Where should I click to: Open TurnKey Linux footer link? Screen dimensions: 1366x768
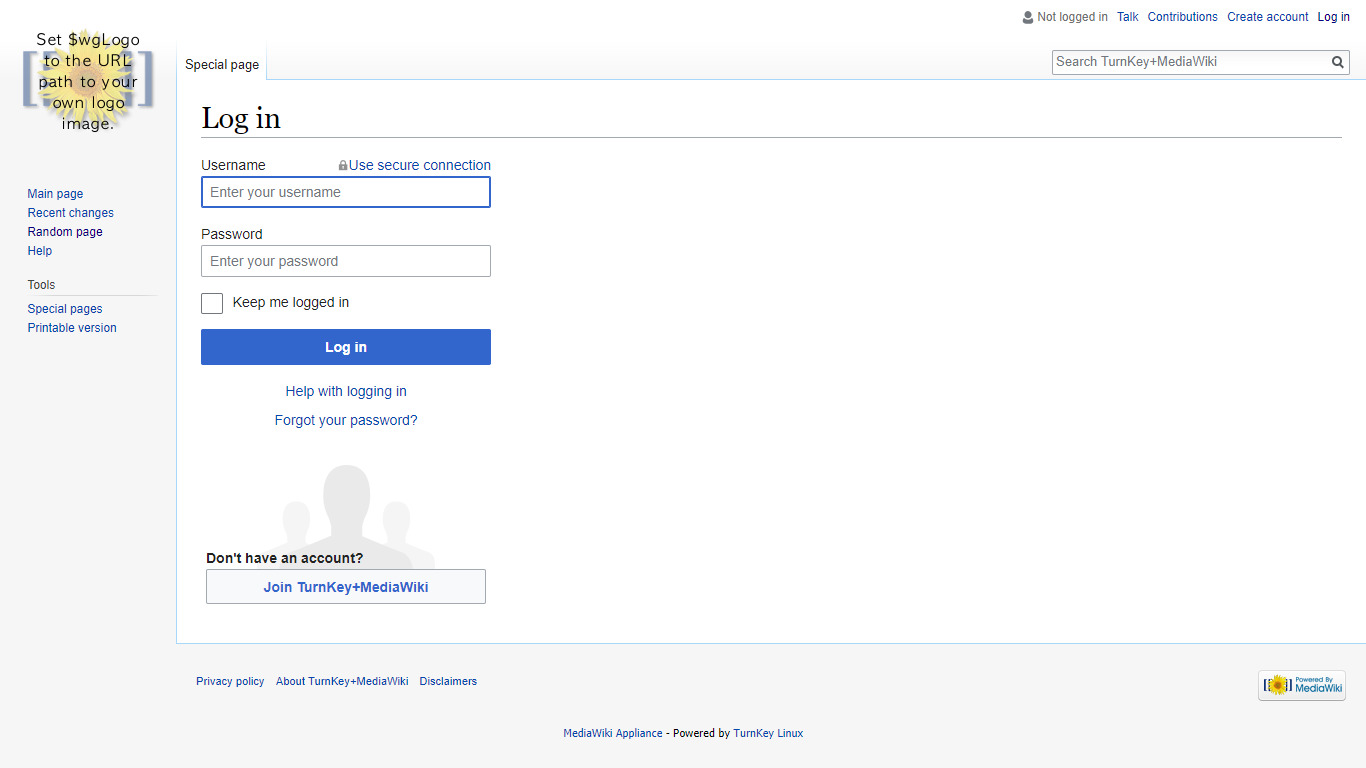pos(768,734)
